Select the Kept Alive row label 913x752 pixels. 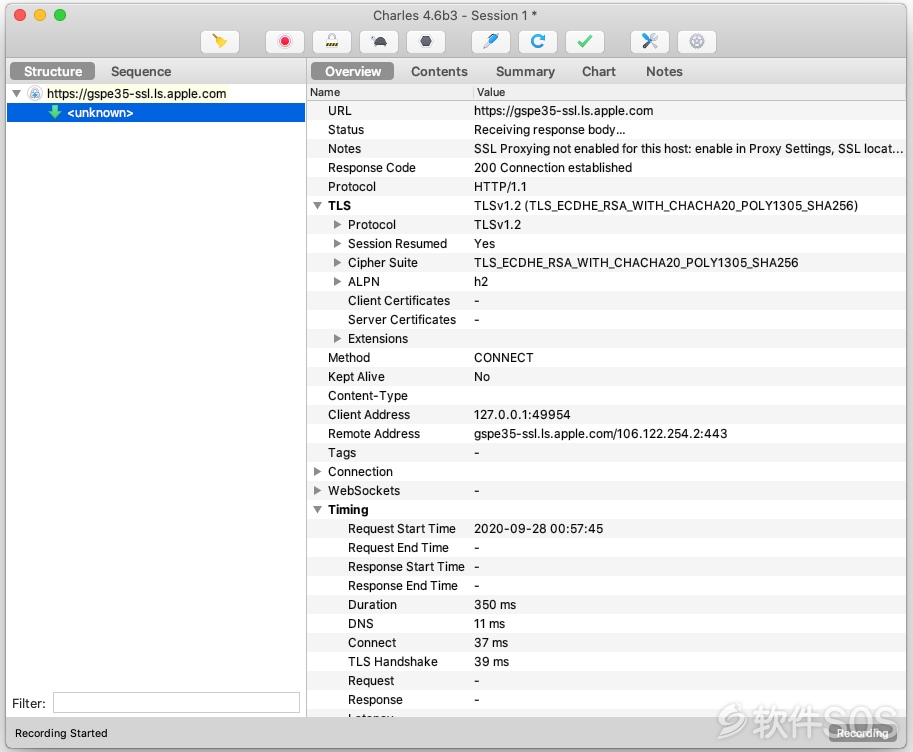click(x=356, y=377)
